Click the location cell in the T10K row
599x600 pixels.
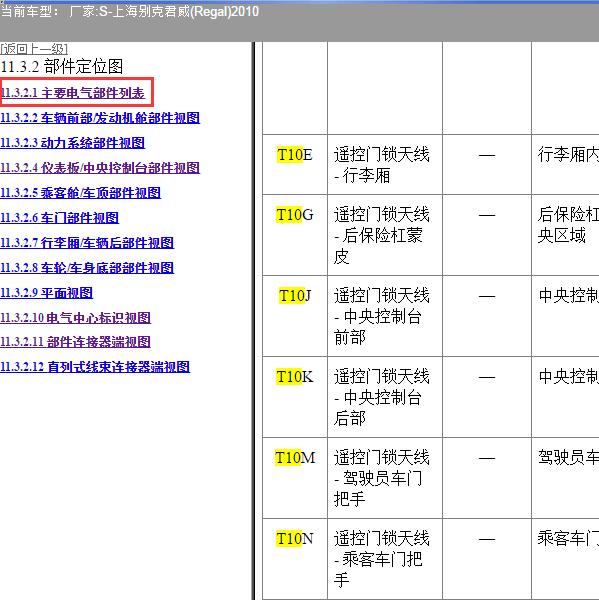coord(565,397)
